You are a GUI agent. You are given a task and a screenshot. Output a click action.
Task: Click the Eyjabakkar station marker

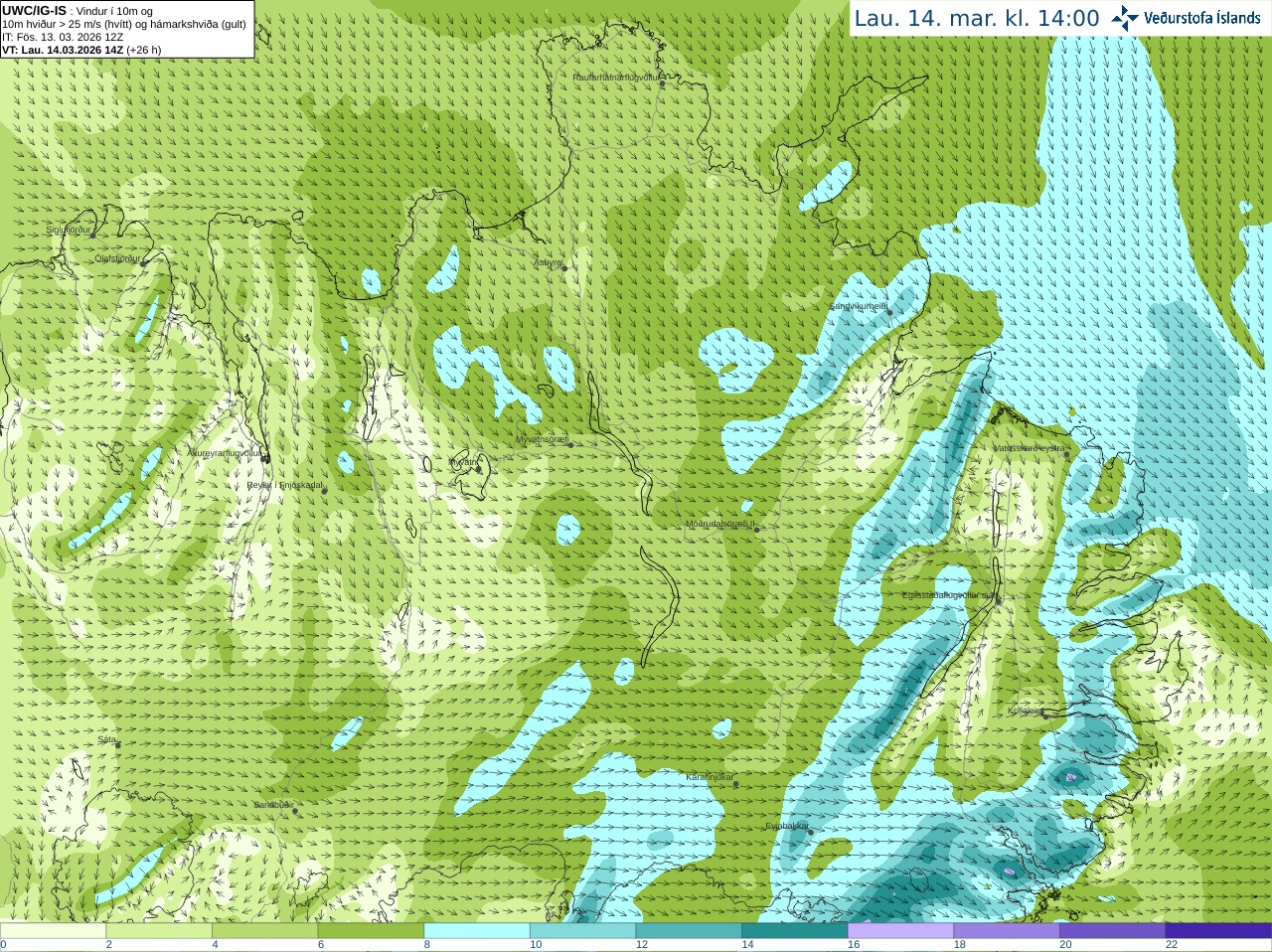811,832
